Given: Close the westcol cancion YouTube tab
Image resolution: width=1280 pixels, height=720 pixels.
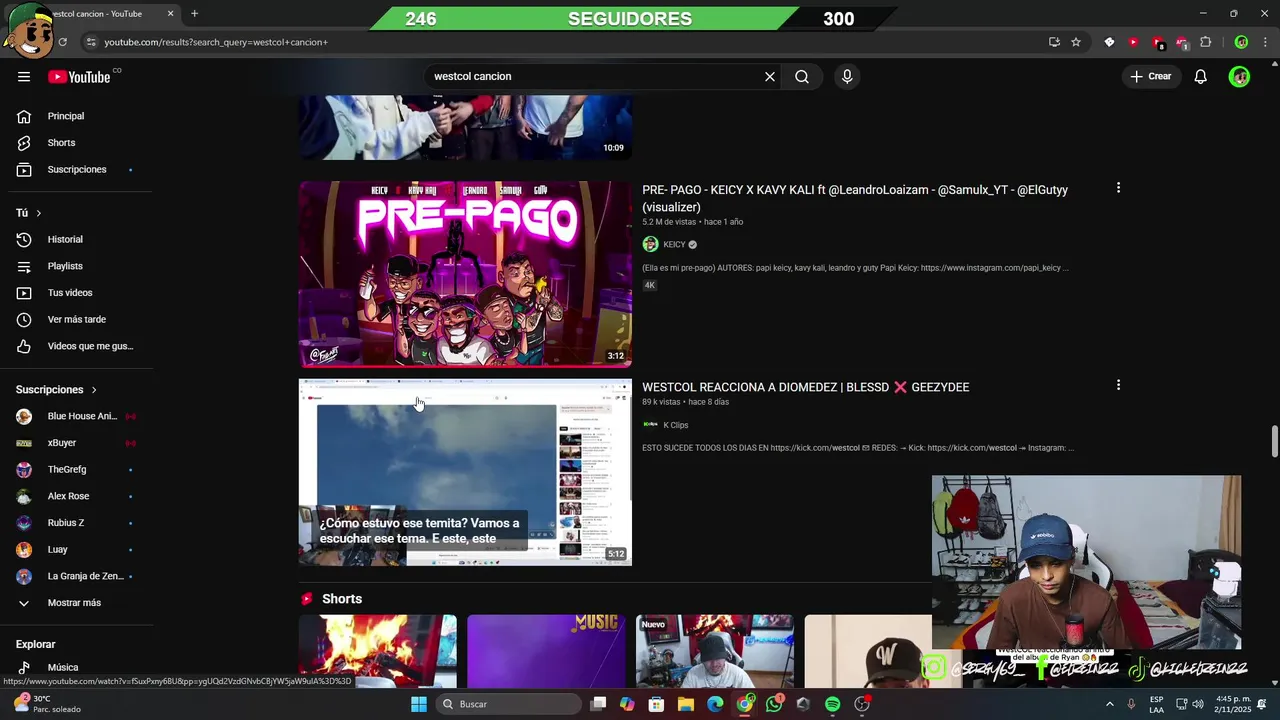Looking at the screenshot, I should pyautogui.click(x=170, y=14).
